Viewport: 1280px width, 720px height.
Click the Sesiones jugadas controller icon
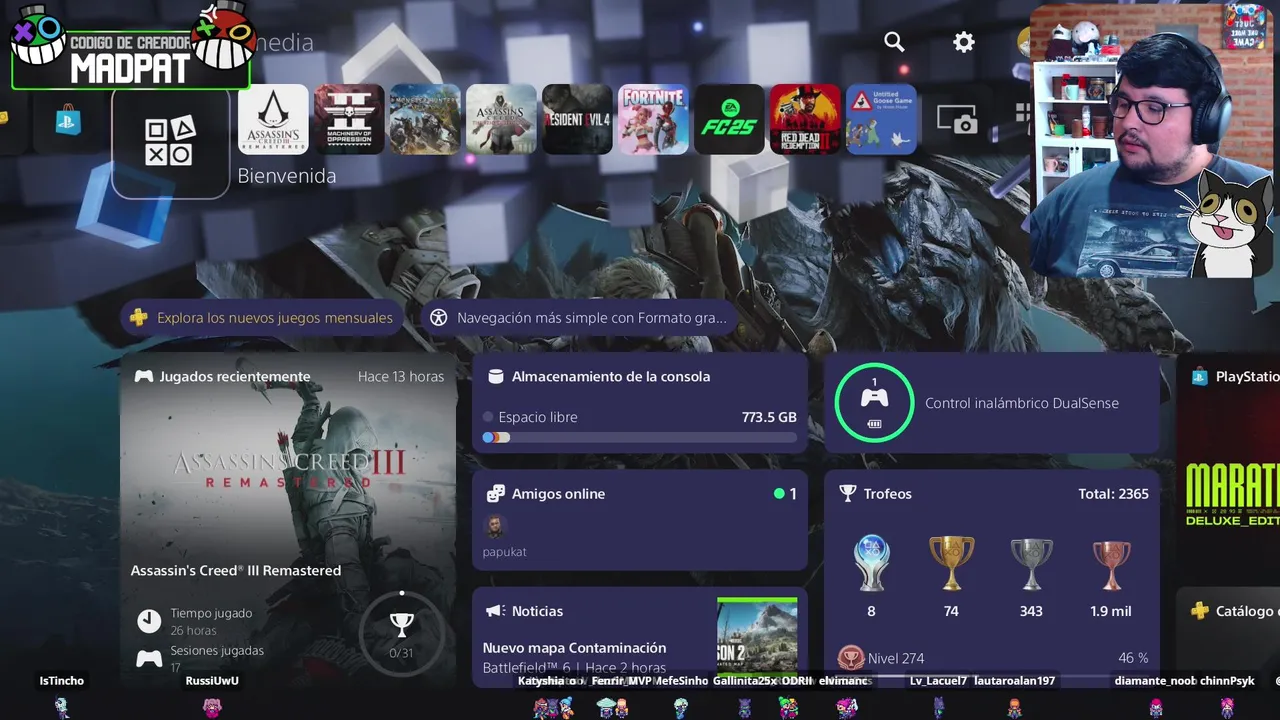(149, 658)
